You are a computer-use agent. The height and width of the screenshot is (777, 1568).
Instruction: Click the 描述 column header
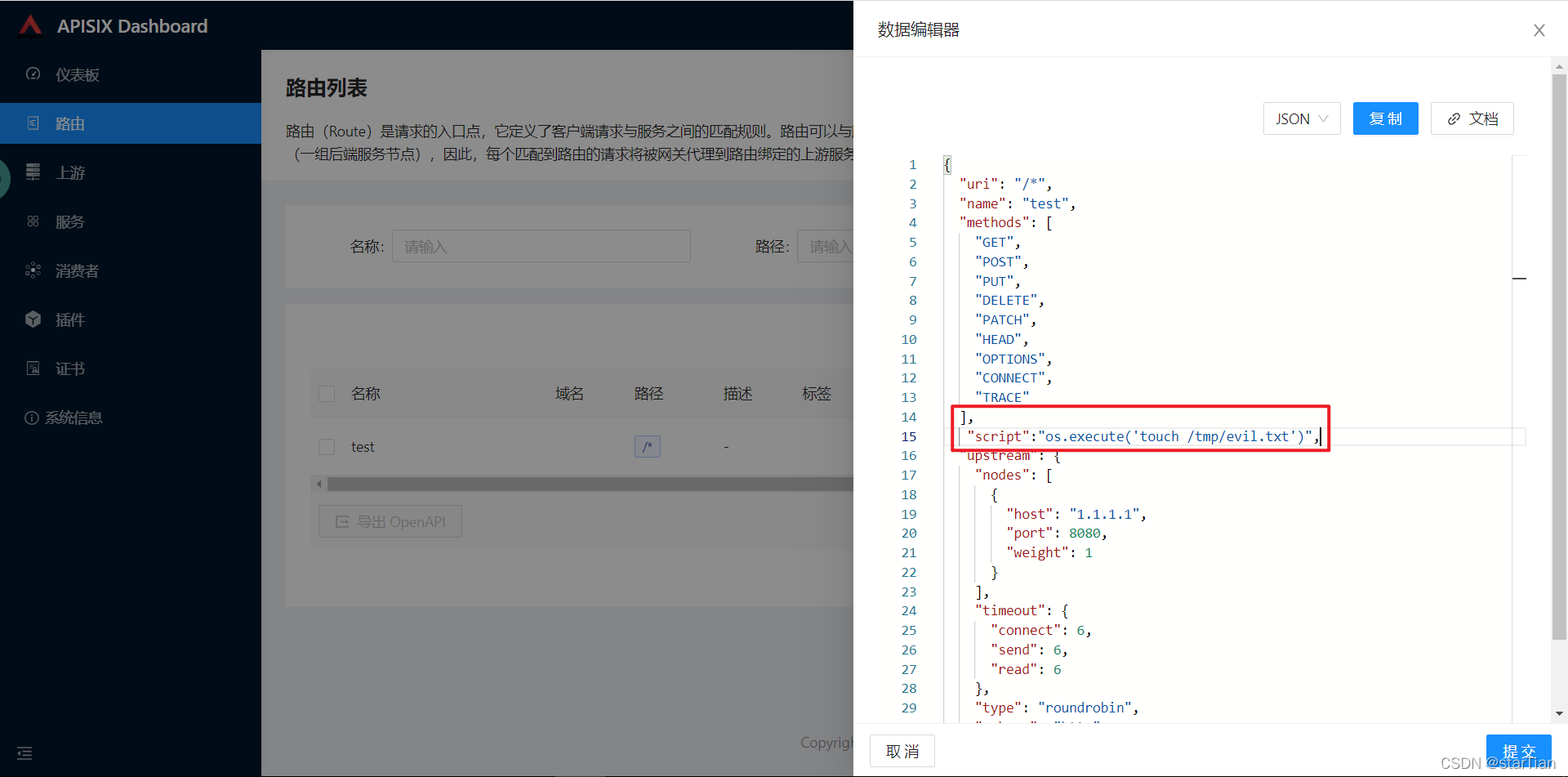[x=738, y=394]
